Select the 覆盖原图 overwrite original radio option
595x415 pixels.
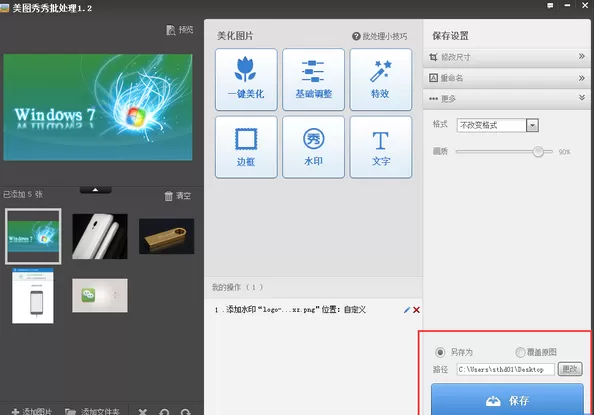coord(520,352)
